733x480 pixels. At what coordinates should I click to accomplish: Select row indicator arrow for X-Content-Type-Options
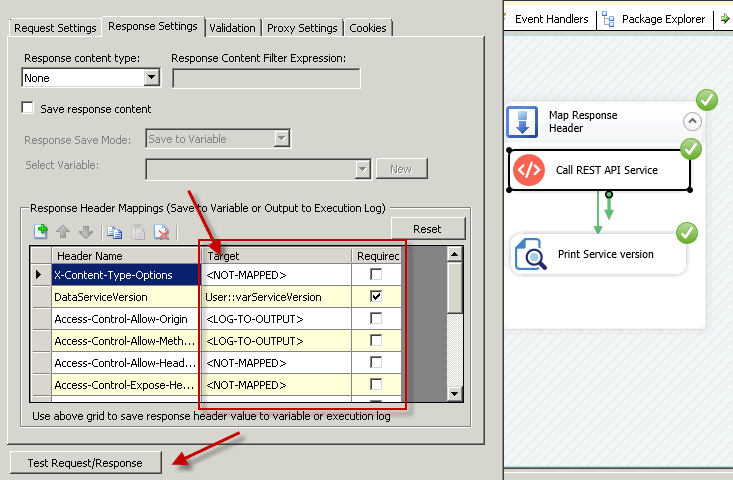click(40, 275)
